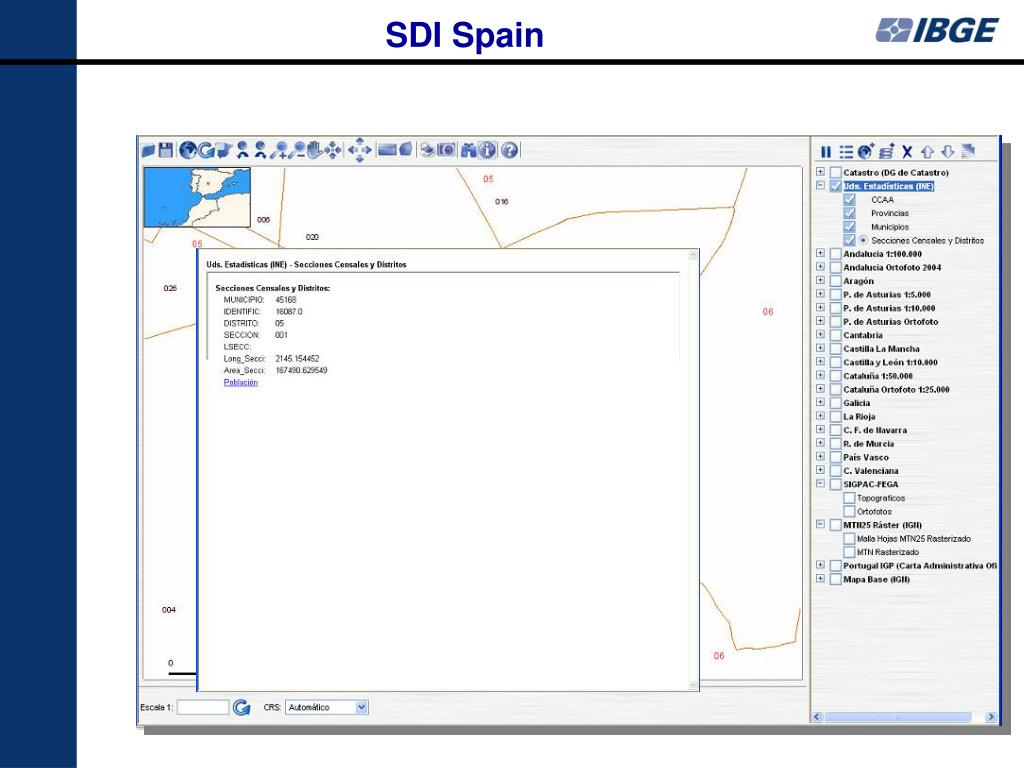Image resolution: width=1024 pixels, height=768 pixels.
Task: Select the measure distance ruler tool
Action: [x=387, y=150]
